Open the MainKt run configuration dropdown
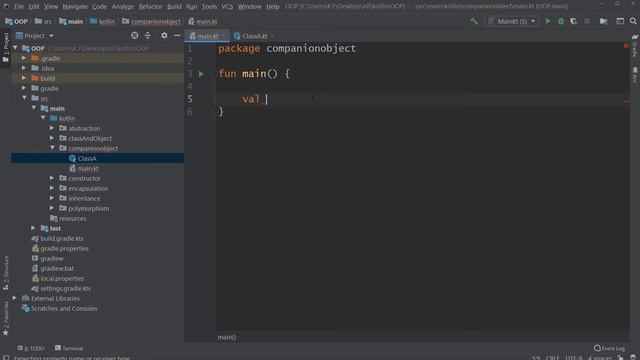Viewport: 640px width, 360px height. click(513, 21)
